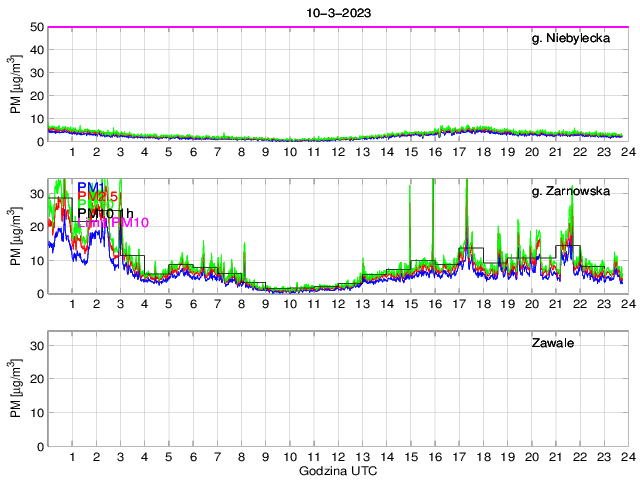Viewport: 640px width, 480px height.
Task: Click hour 12 tick in Zawale plot
Action: pos(338,456)
